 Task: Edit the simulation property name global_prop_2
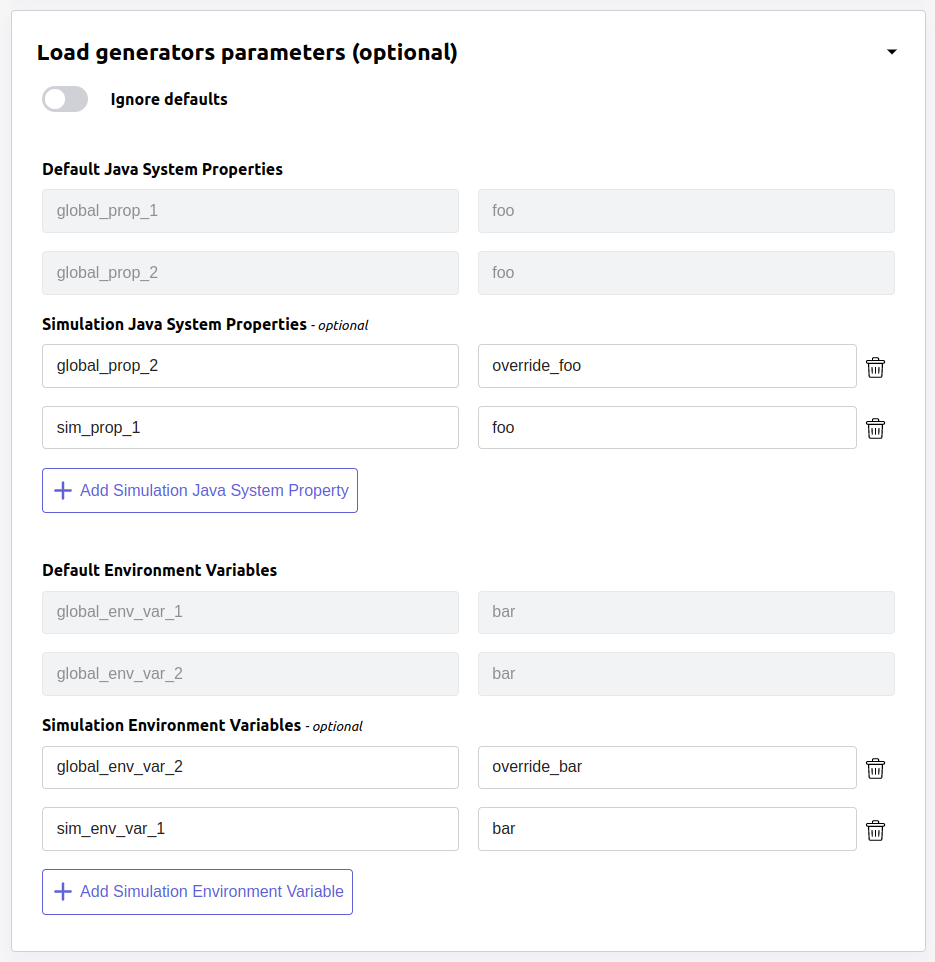[250, 366]
